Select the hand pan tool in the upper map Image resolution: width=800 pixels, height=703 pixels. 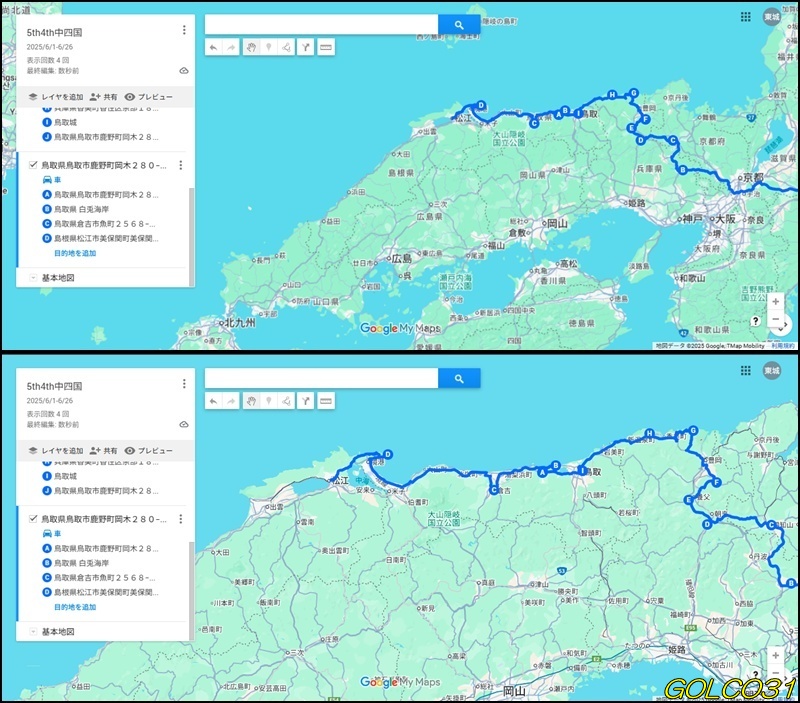click(x=250, y=46)
